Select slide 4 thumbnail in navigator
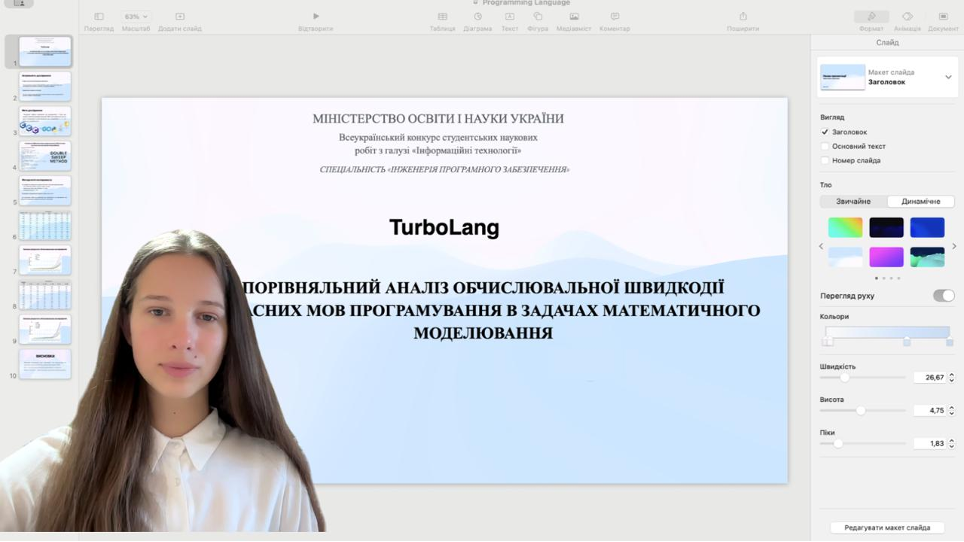Image resolution: width=964 pixels, height=542 pixels. [x=45, y=156]
